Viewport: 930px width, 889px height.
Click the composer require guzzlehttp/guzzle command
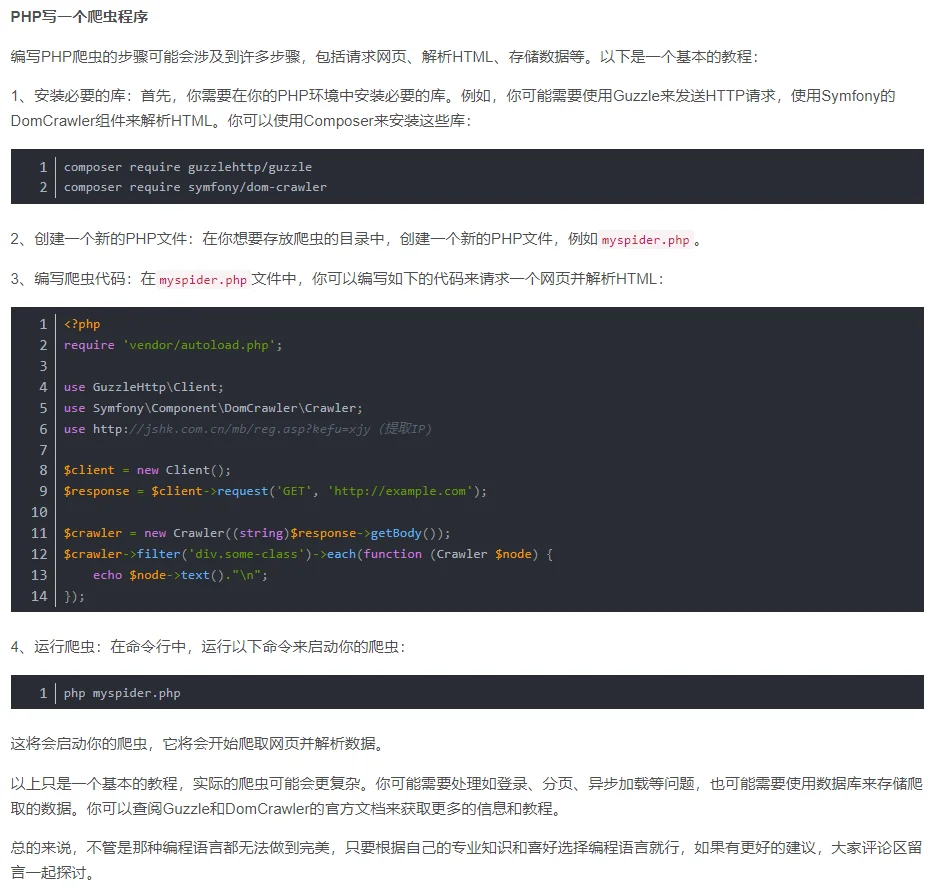click(186, 166)
